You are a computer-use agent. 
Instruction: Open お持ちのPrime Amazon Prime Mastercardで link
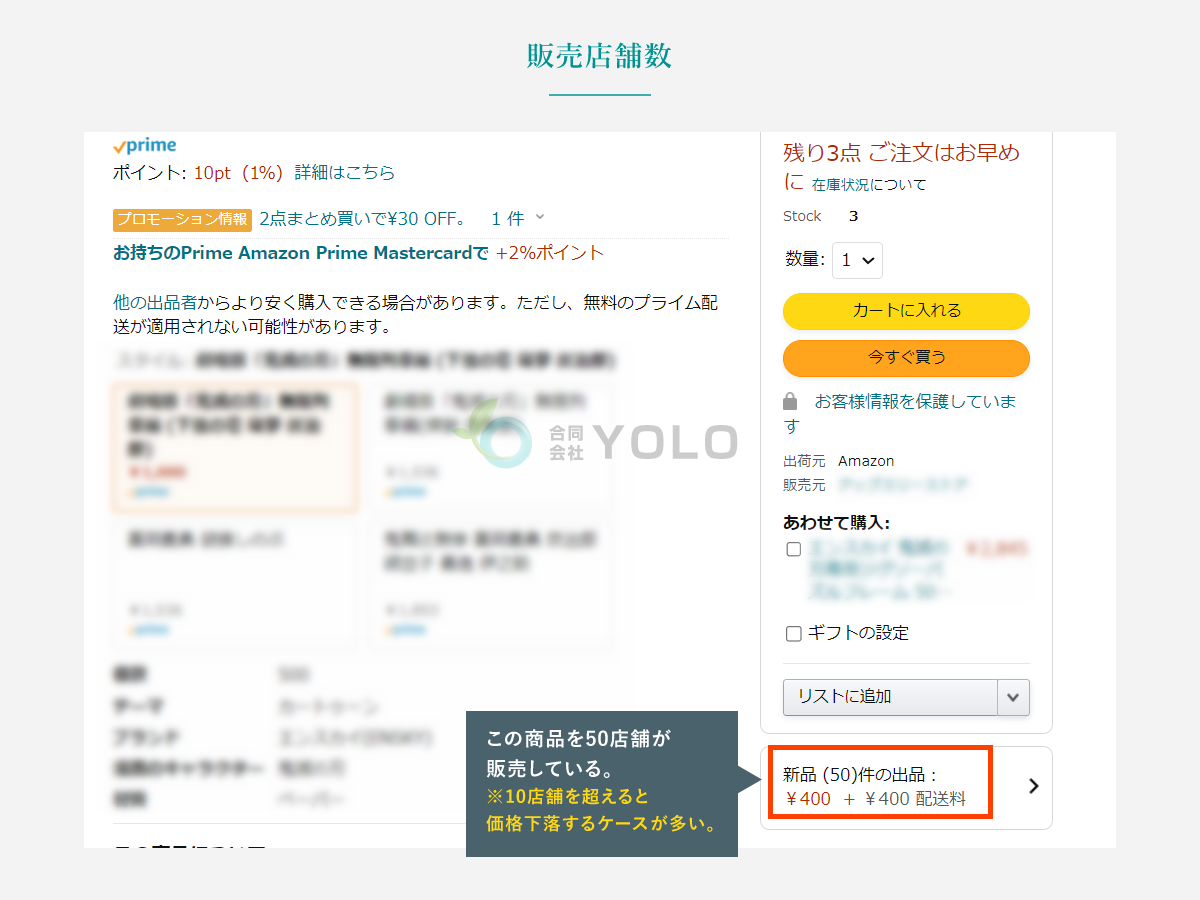301,253
